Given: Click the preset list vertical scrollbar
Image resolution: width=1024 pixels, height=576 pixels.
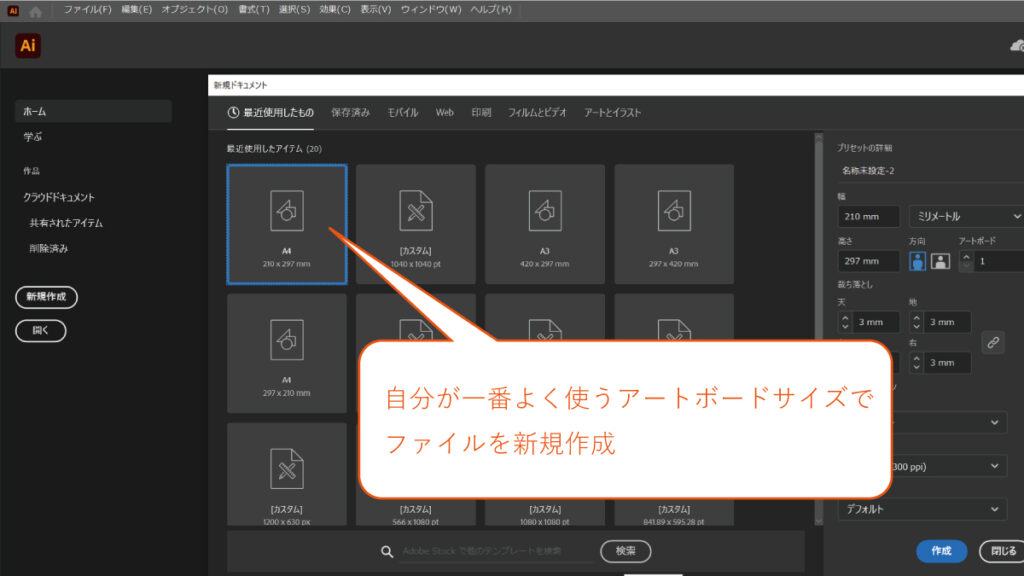Looking at the screenshot, I should [x=818, y=328].
